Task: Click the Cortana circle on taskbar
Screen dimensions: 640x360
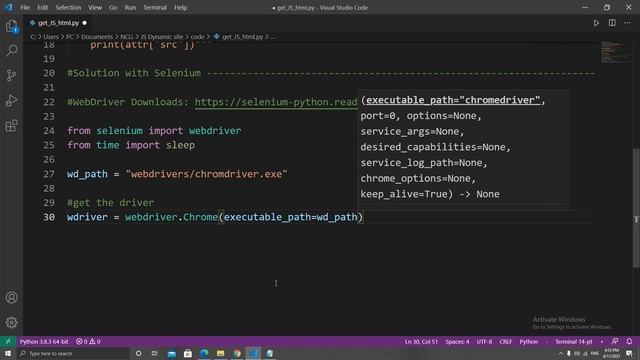Action: coord(138,353)
